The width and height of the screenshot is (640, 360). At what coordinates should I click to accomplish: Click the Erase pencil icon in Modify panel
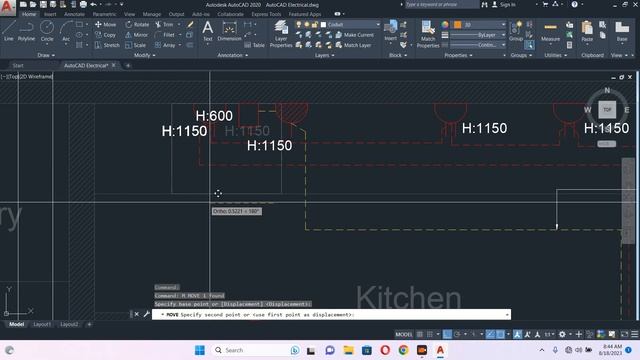(x=190, y=24)
